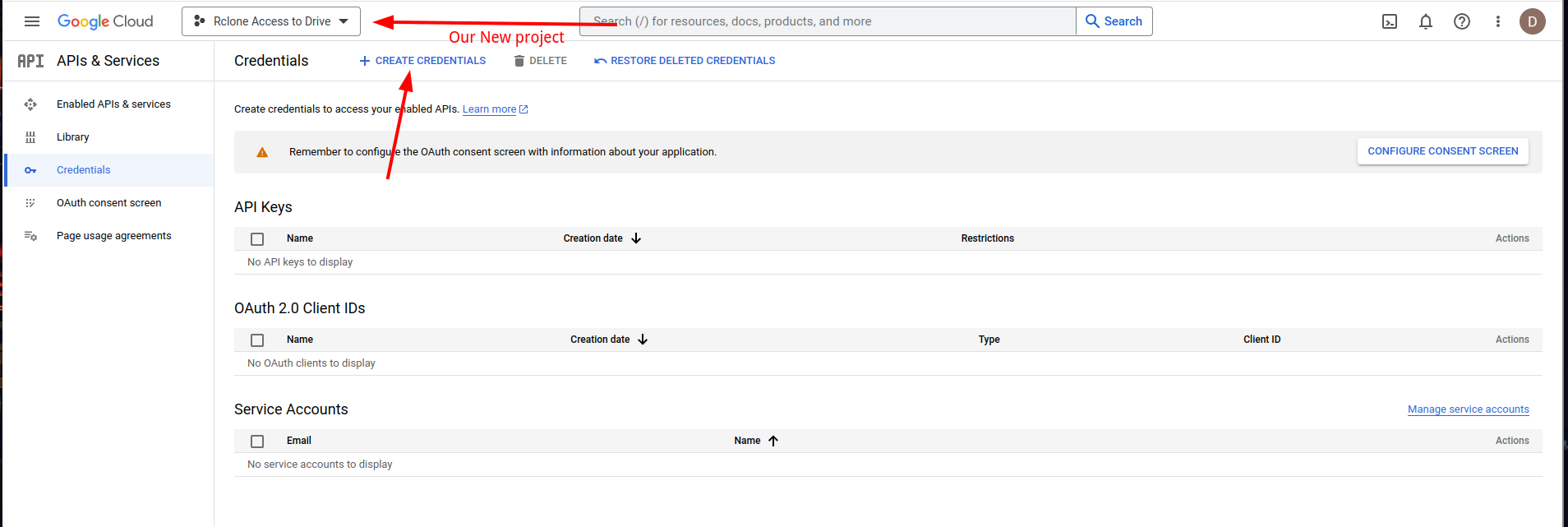This screenshot has width=1568, height=527.
Task: Click the OAuth consent screen dots icon
Action: click(x=30, y=203)
